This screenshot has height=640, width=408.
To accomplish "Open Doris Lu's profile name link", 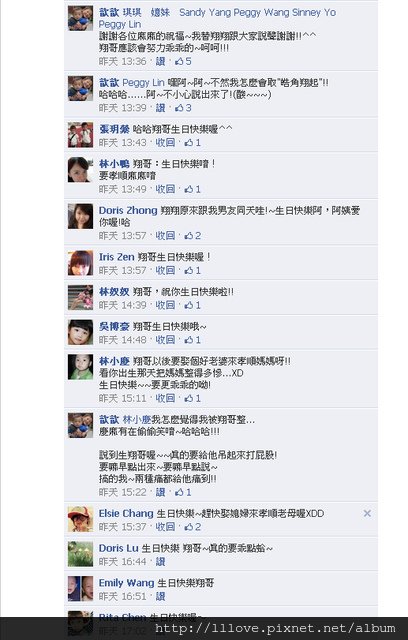I will [119, 548].
